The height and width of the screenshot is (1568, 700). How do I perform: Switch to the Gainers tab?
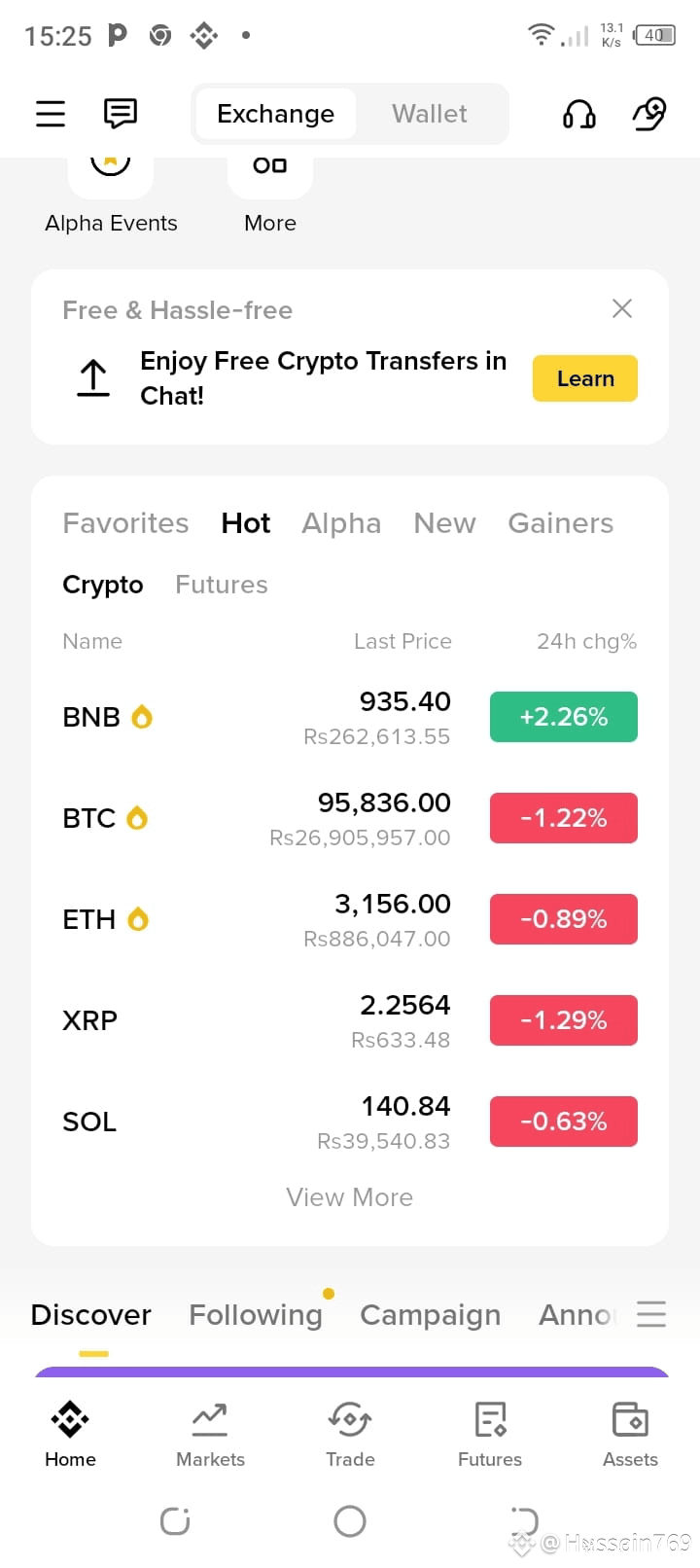click(x=561, y=523)
